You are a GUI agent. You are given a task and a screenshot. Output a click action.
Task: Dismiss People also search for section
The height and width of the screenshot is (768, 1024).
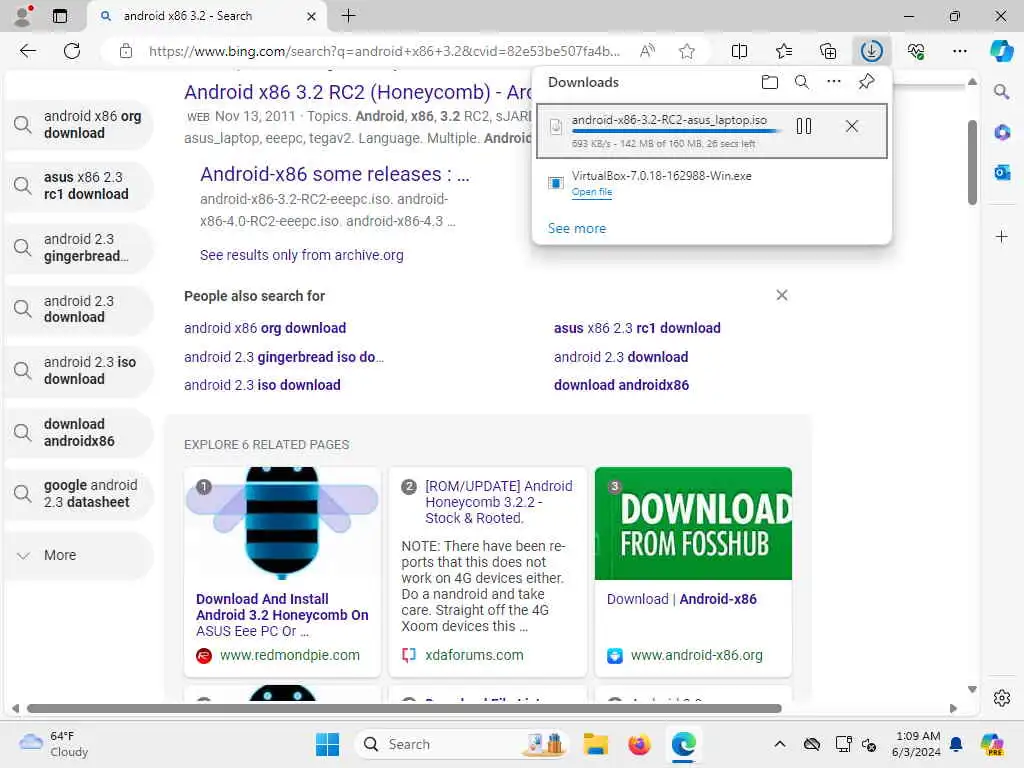pos(782,295)
